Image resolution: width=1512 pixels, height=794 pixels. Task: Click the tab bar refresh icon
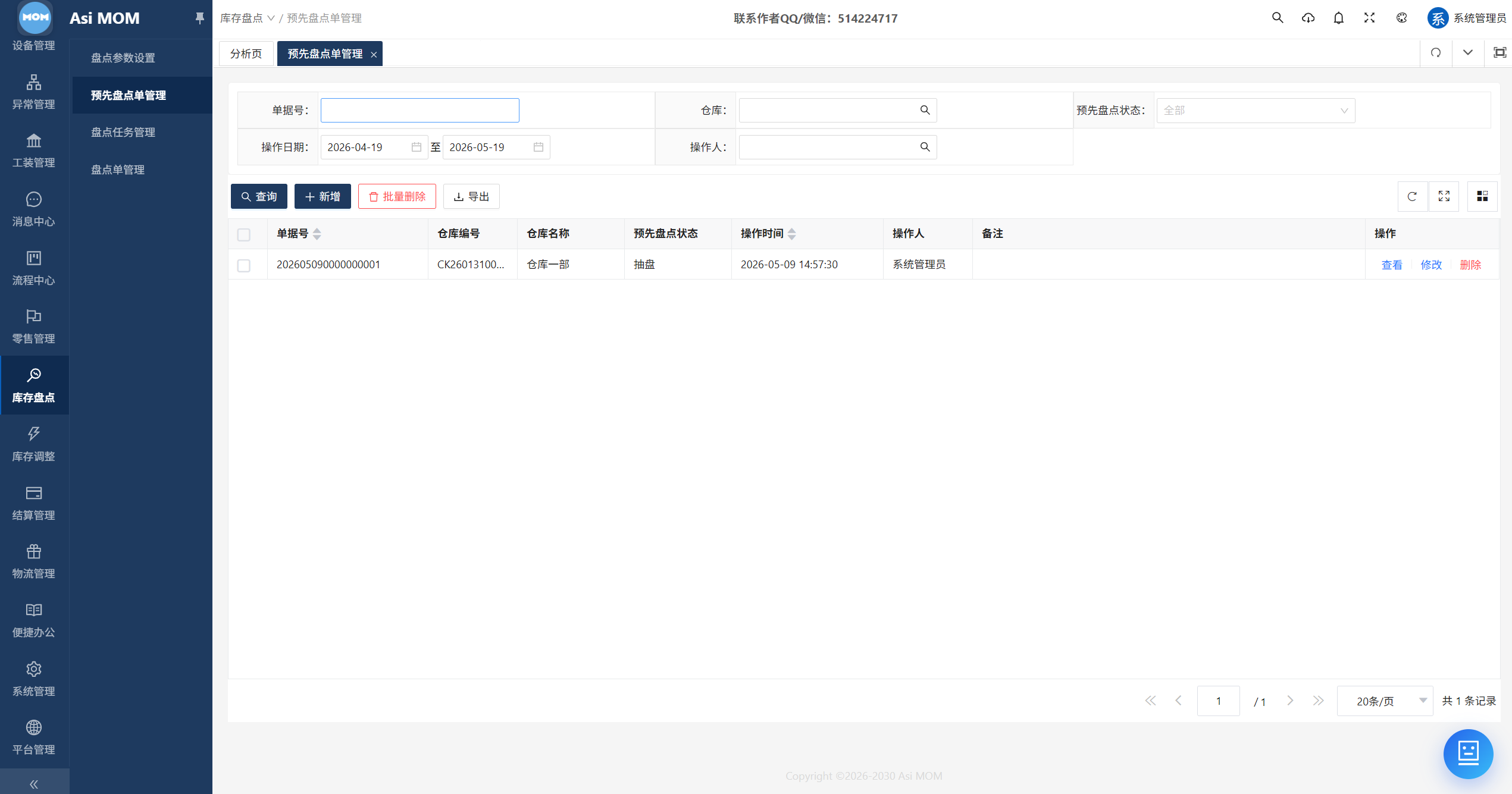(1436, 53)
